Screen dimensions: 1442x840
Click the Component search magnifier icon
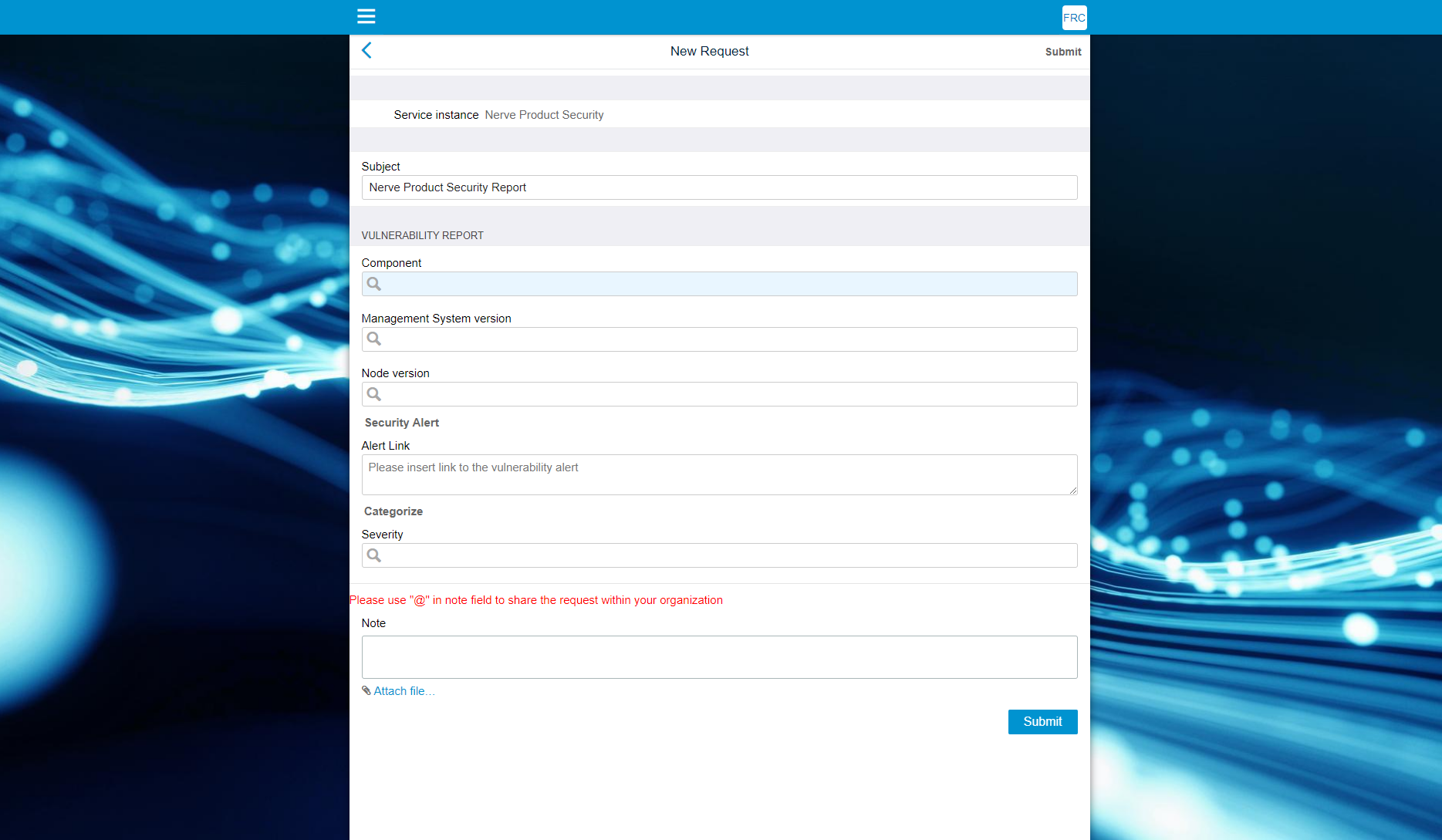374,284
